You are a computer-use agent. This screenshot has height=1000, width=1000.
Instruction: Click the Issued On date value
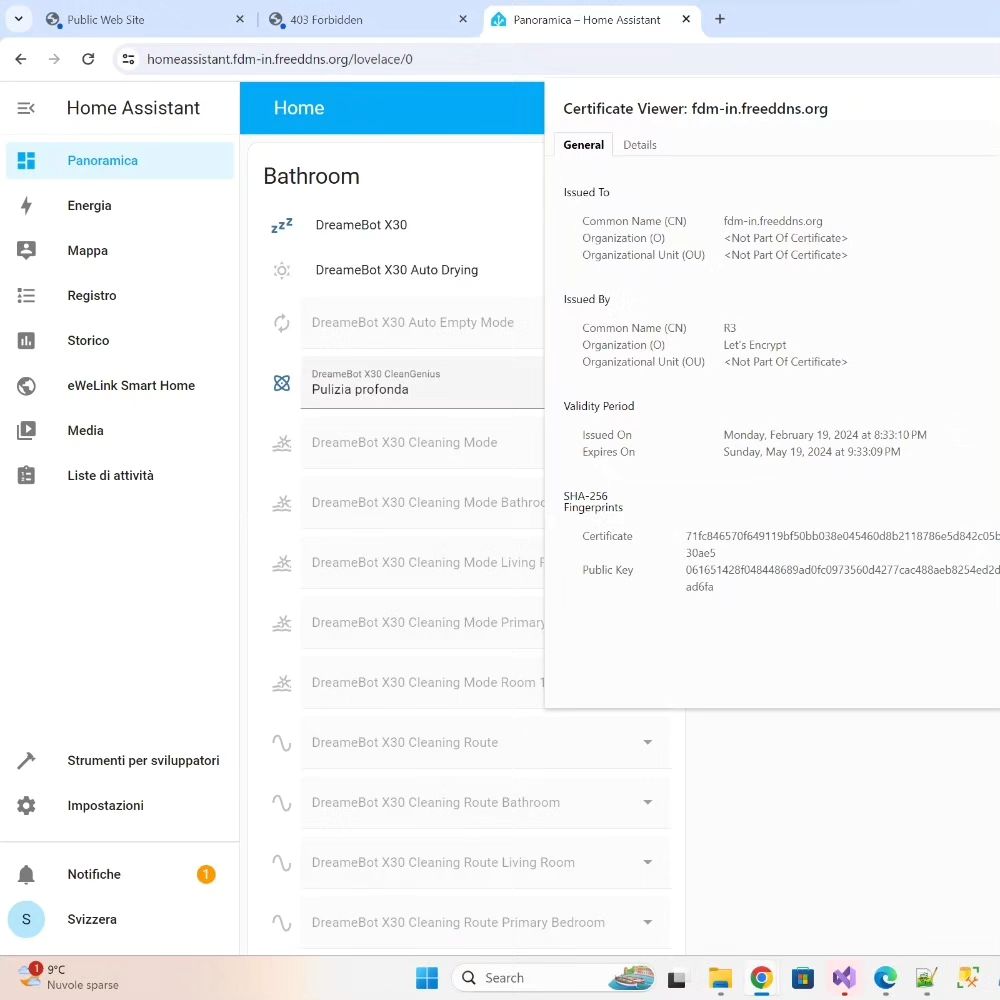(825, 435)
